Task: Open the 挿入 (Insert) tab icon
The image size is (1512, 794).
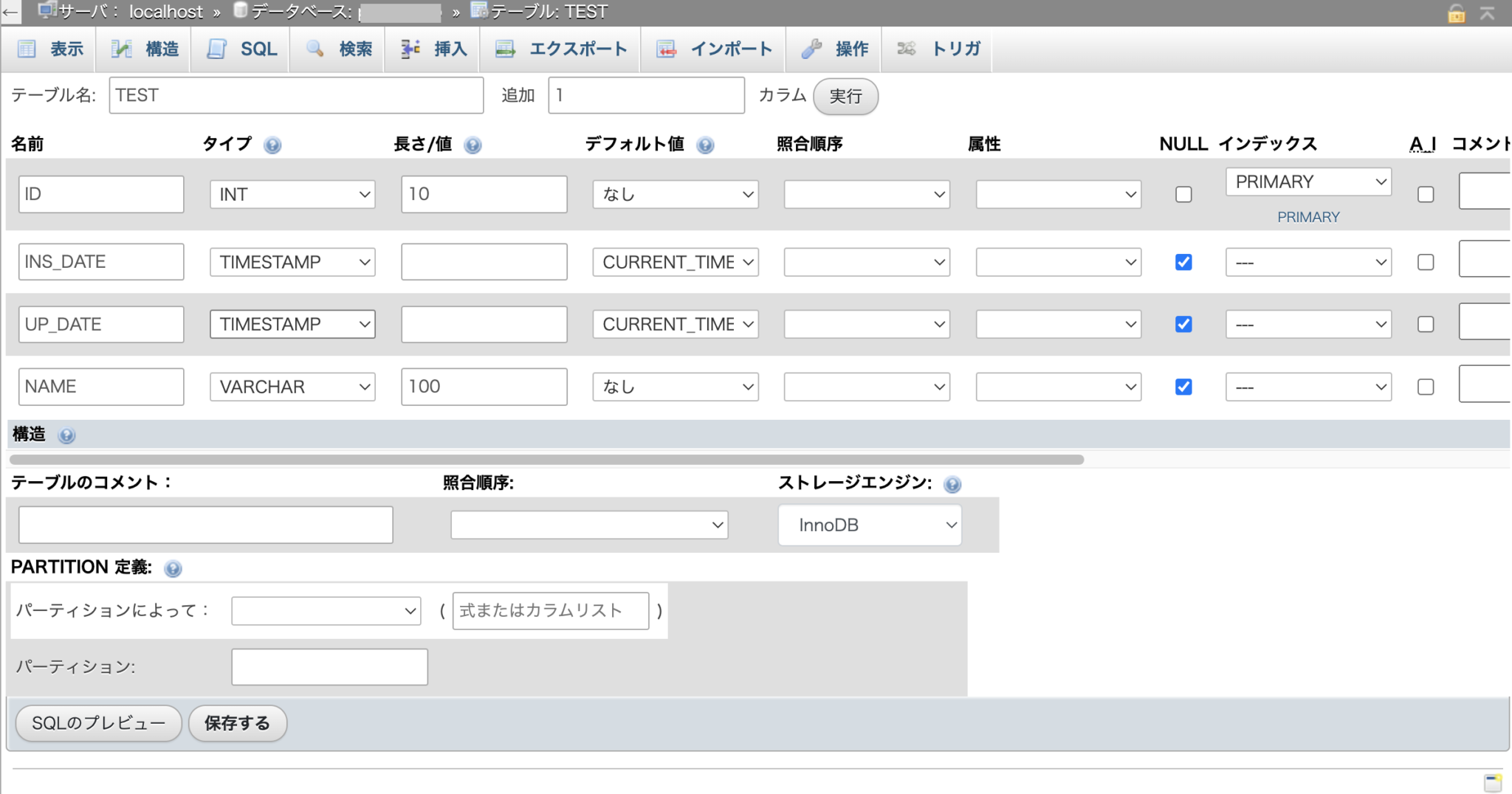Action: [432, 49]
